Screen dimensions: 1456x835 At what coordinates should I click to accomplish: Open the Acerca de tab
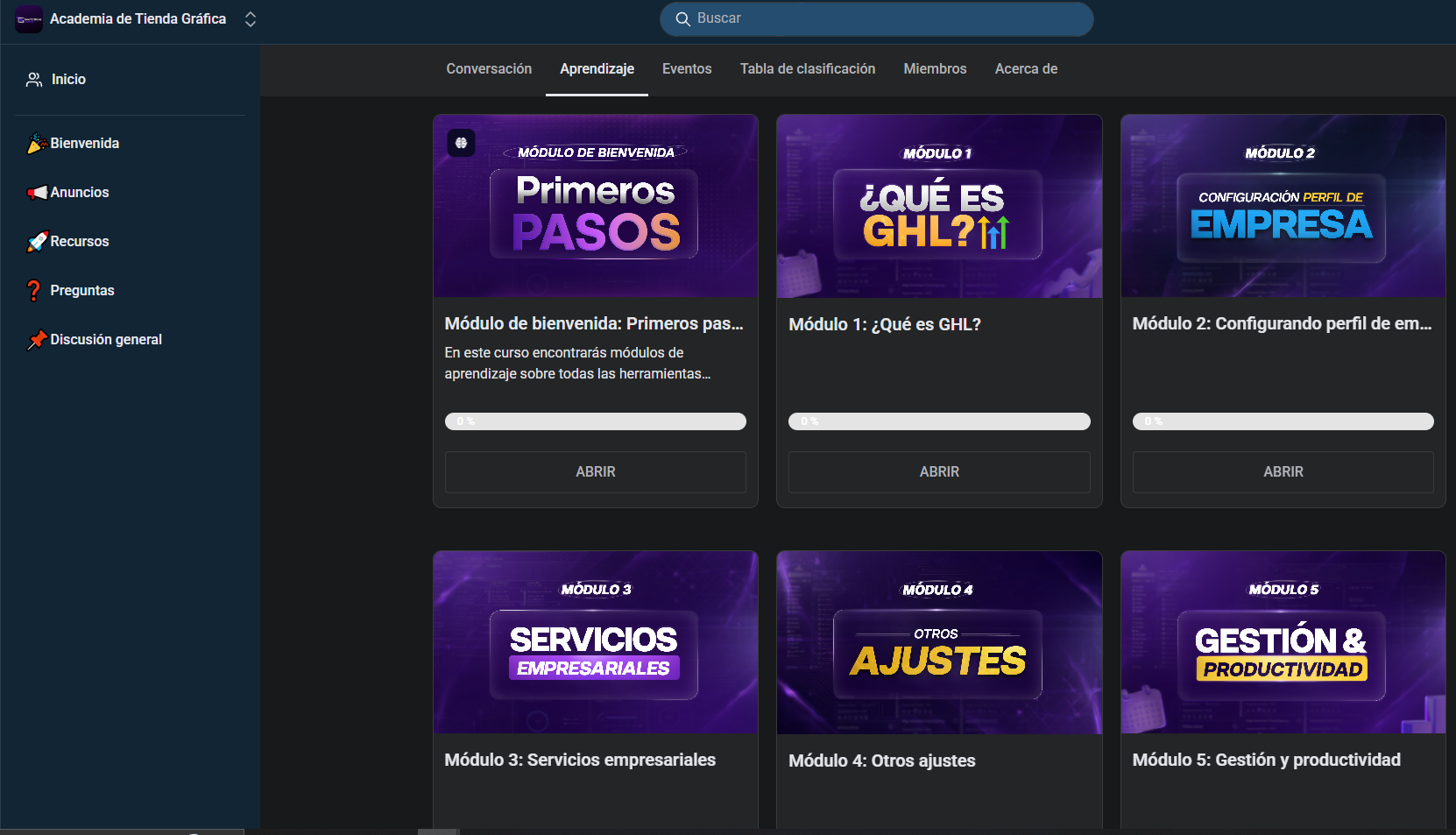click(x=1026, y=69)
